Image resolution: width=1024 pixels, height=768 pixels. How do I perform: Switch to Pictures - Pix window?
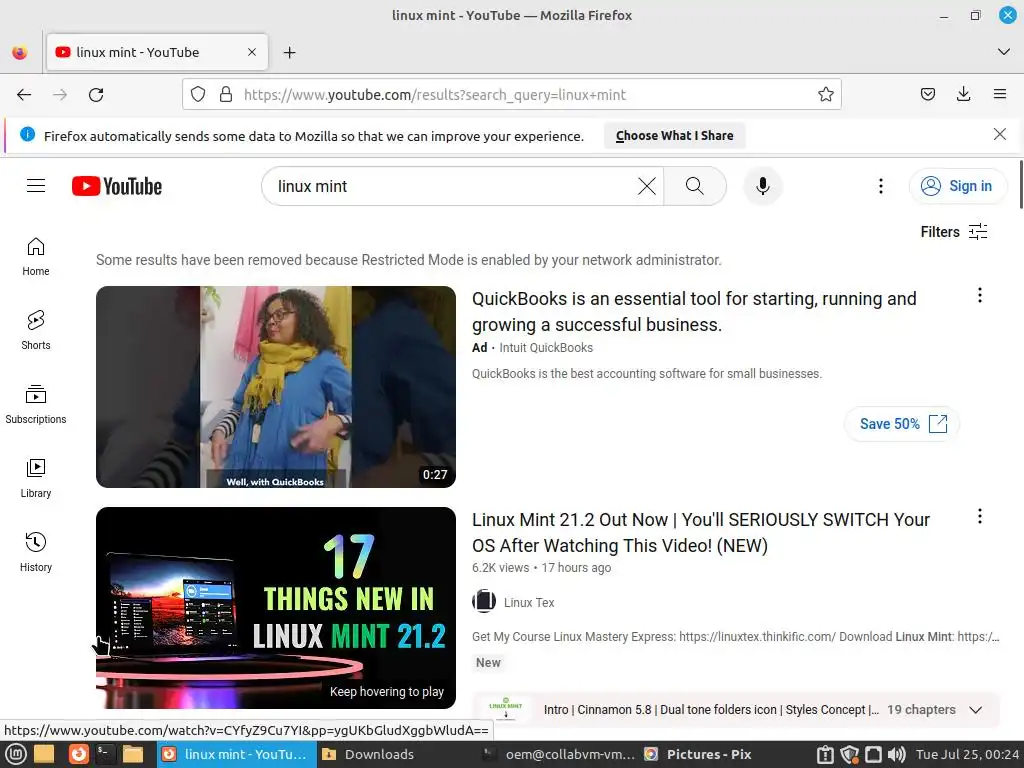tap(697, 755)
